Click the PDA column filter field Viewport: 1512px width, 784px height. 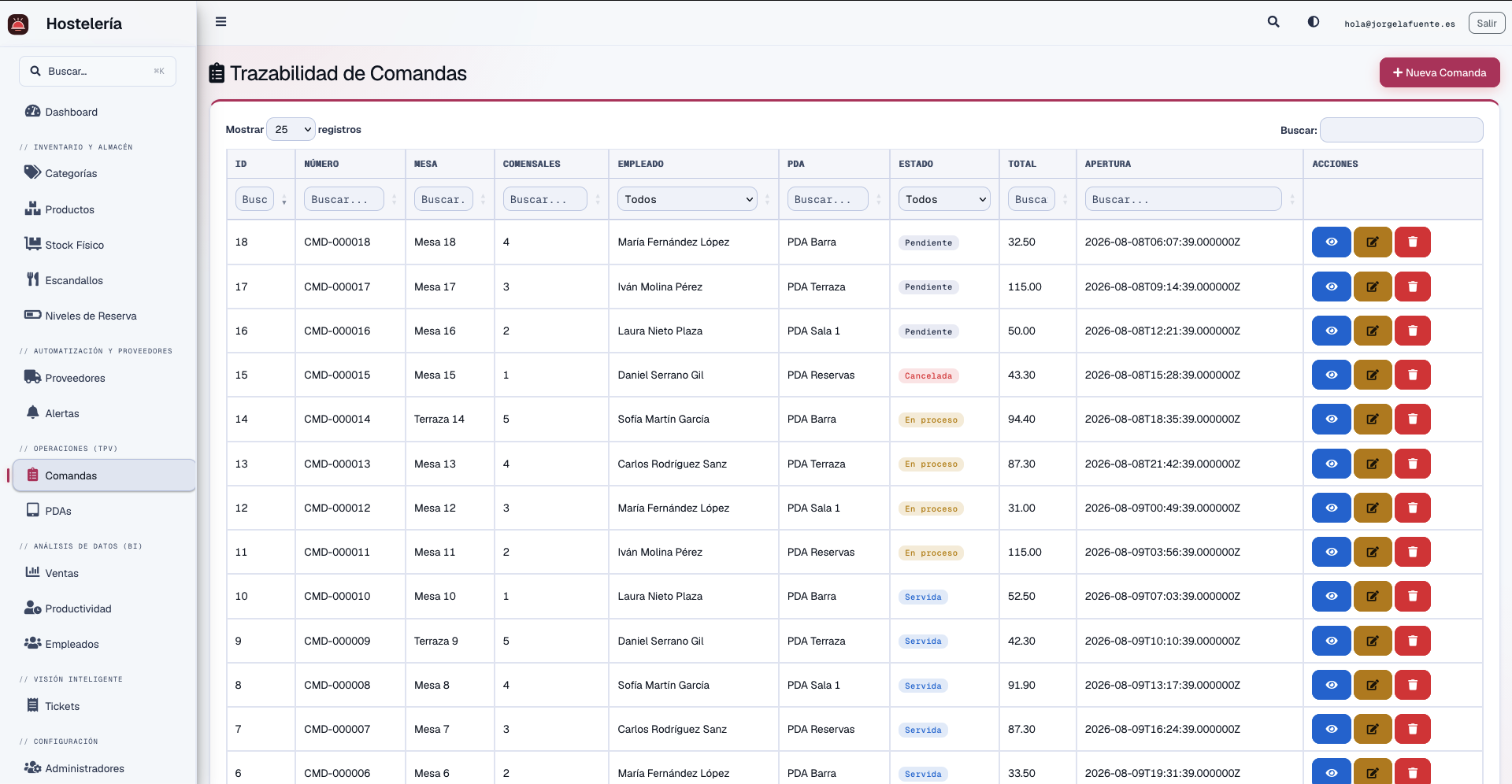pyautogui.click(x=828, y=199)
